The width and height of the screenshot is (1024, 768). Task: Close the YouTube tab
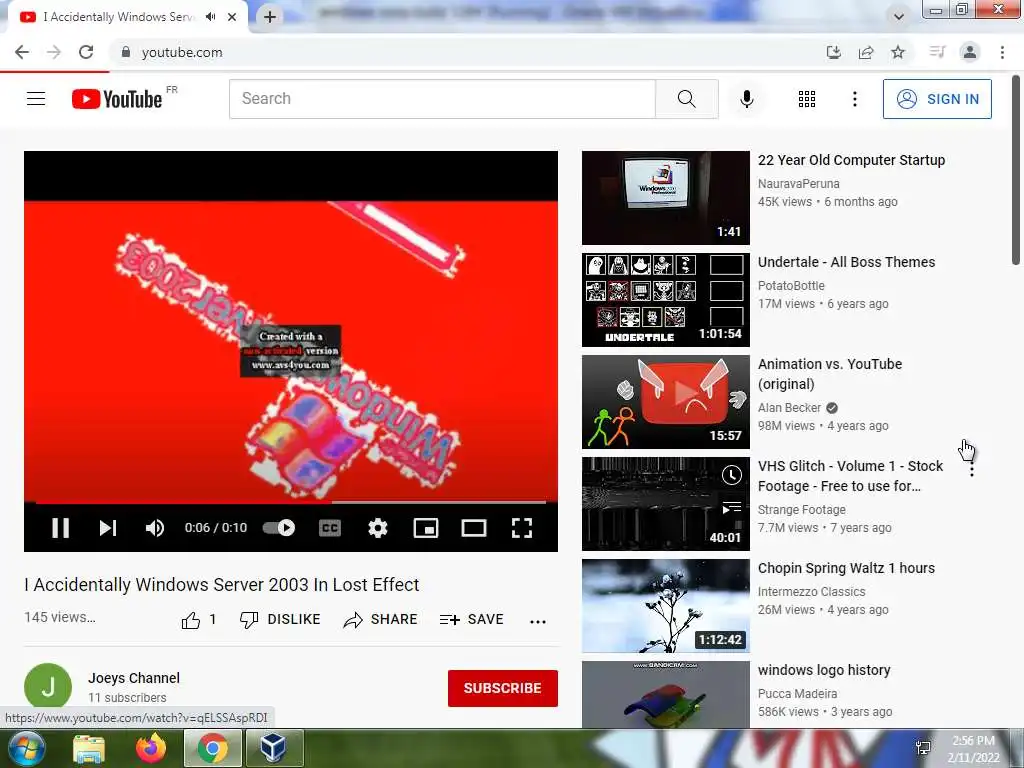click(232, 17)
